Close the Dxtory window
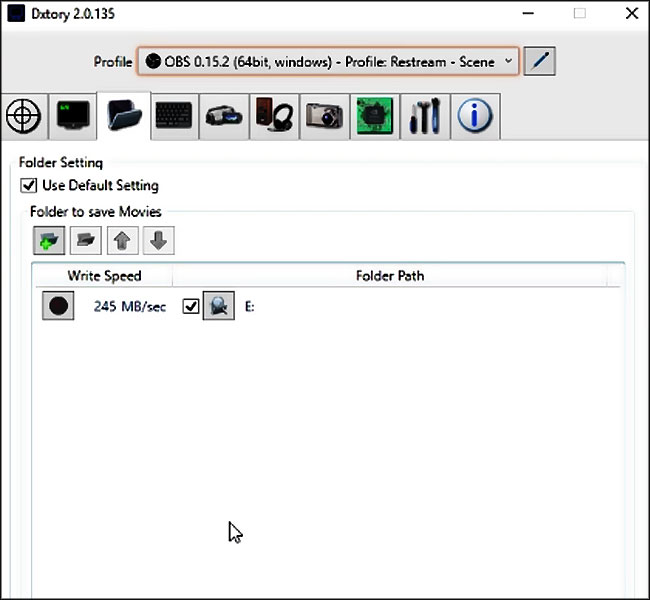This screenshot has height=600, width=650. tap(632, 13)
